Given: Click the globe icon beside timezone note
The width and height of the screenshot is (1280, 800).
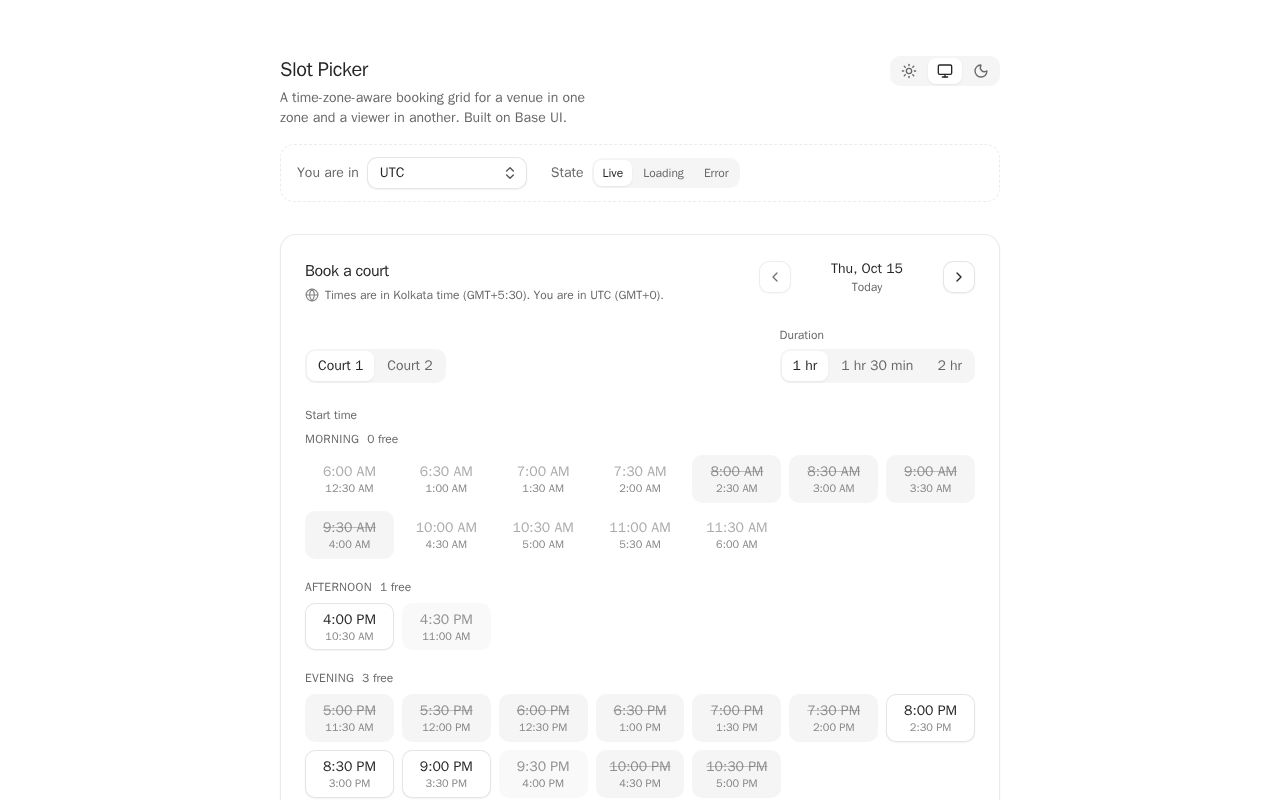Looking at the screenshot, I should pyautogui.click(x=312, y=295).
